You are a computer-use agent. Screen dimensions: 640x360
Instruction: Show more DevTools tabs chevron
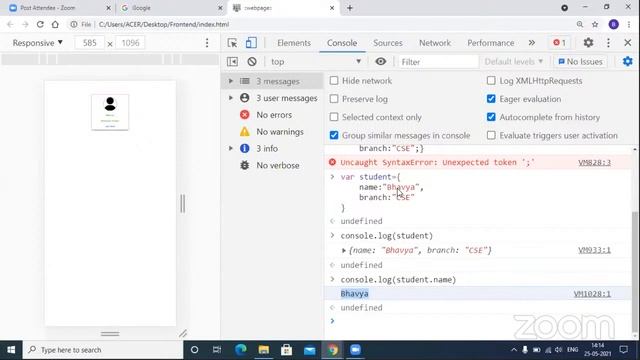pyautogui.click(x=531, y=42)
